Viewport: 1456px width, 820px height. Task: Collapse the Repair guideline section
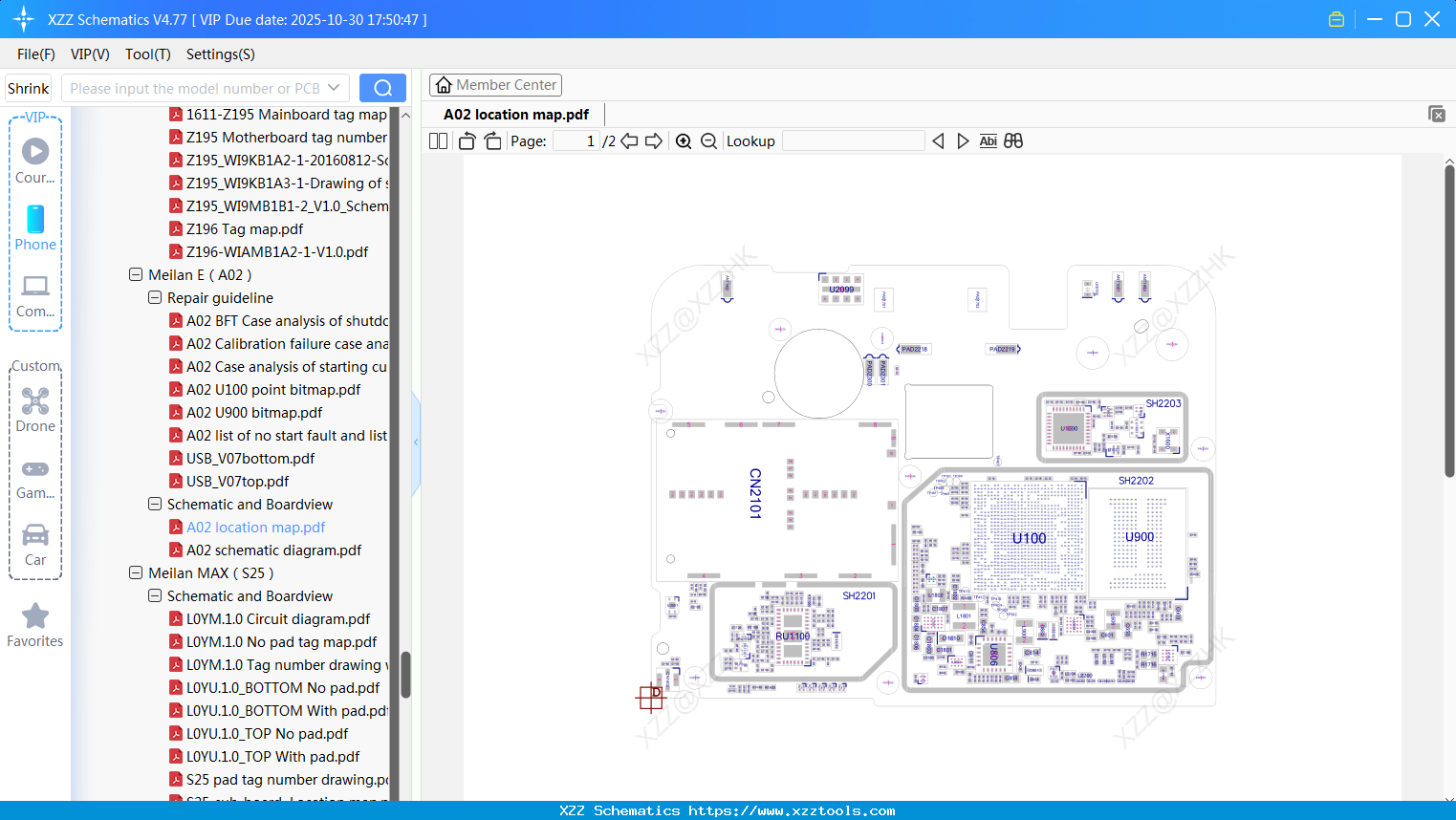[x=154, y=297]
